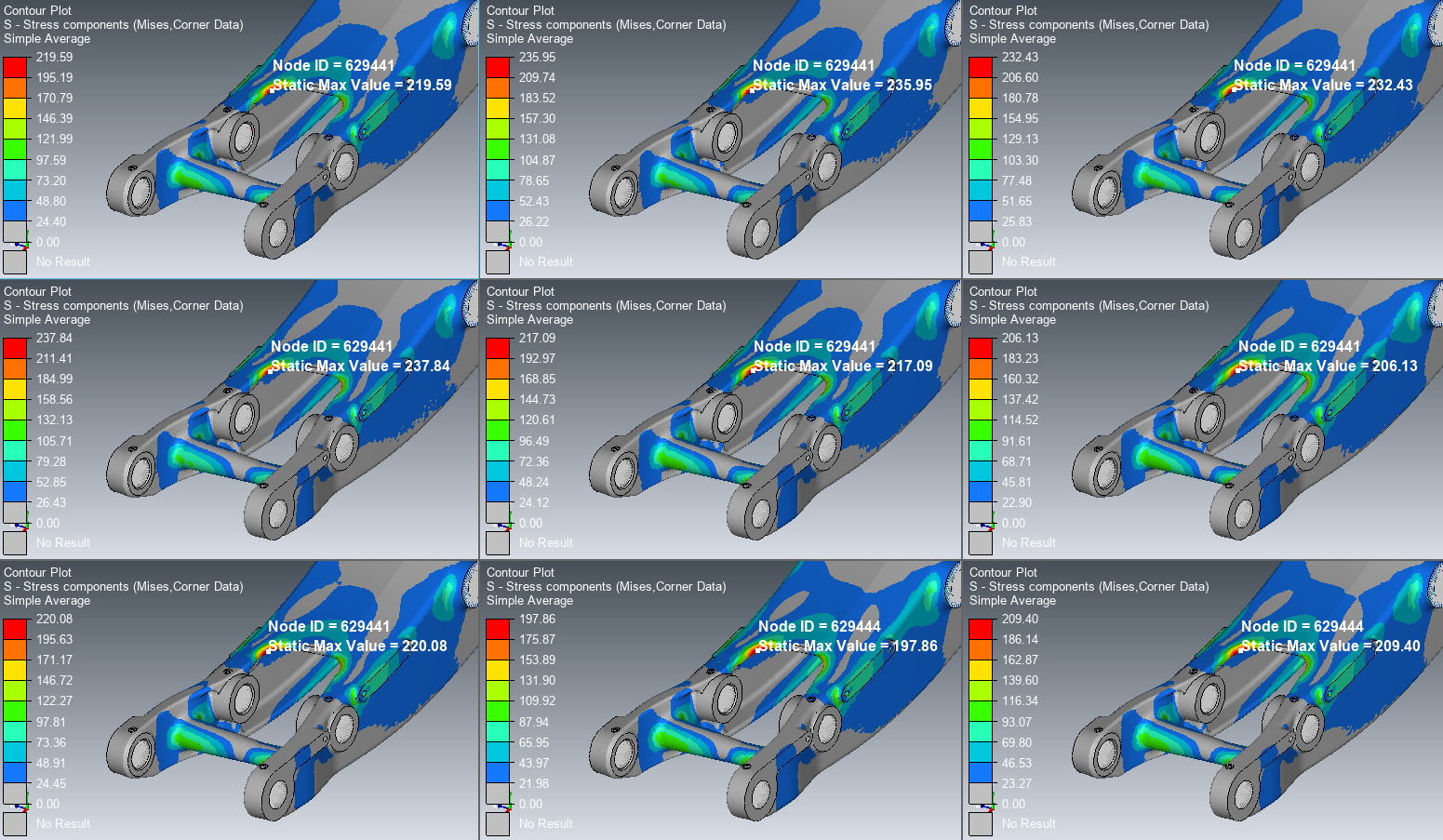1443x840 pixels.
Task: Click the Static Max Value = 209.40 annotation
Action: pos(1330,646)
